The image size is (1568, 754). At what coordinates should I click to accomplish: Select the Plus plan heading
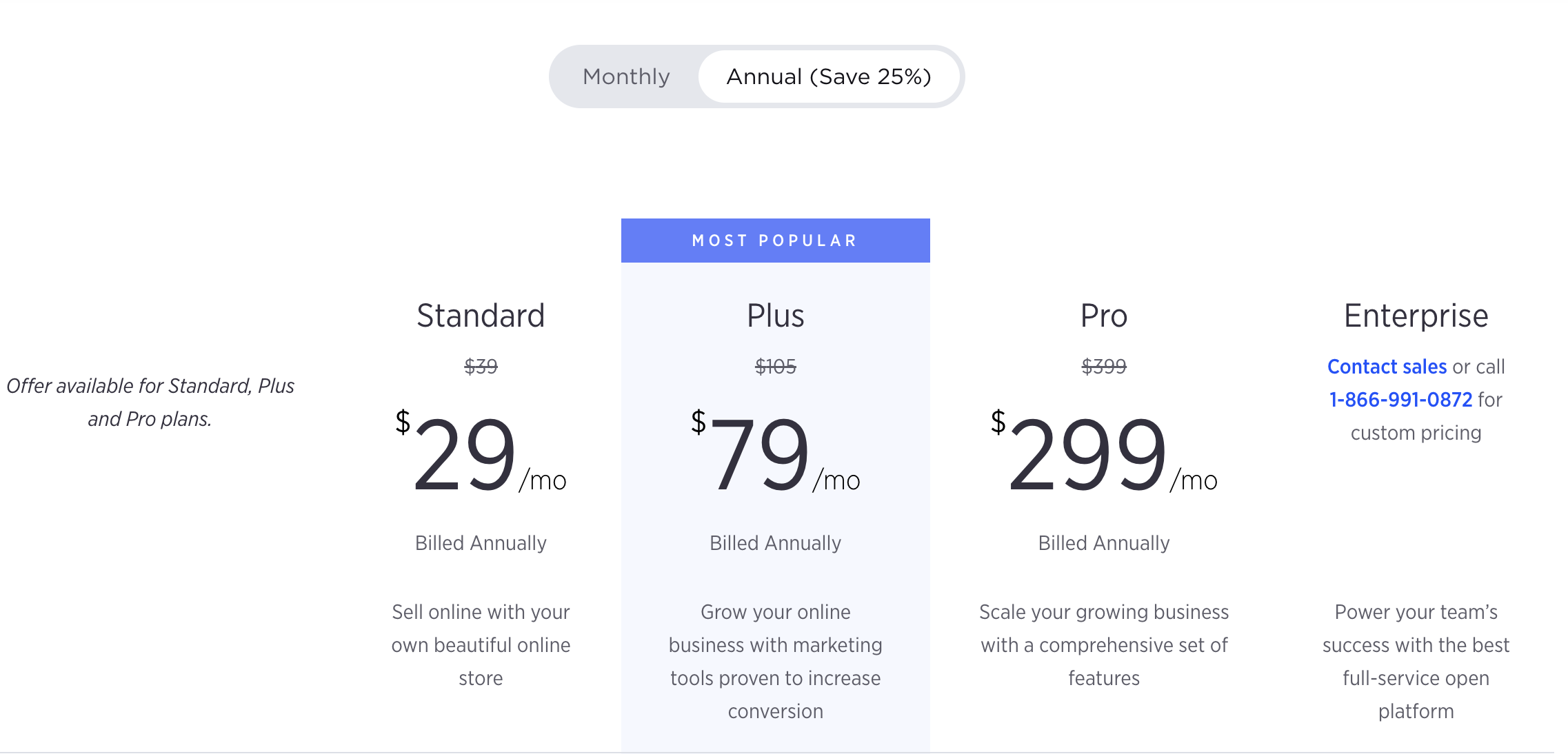(x=775, y=316)
